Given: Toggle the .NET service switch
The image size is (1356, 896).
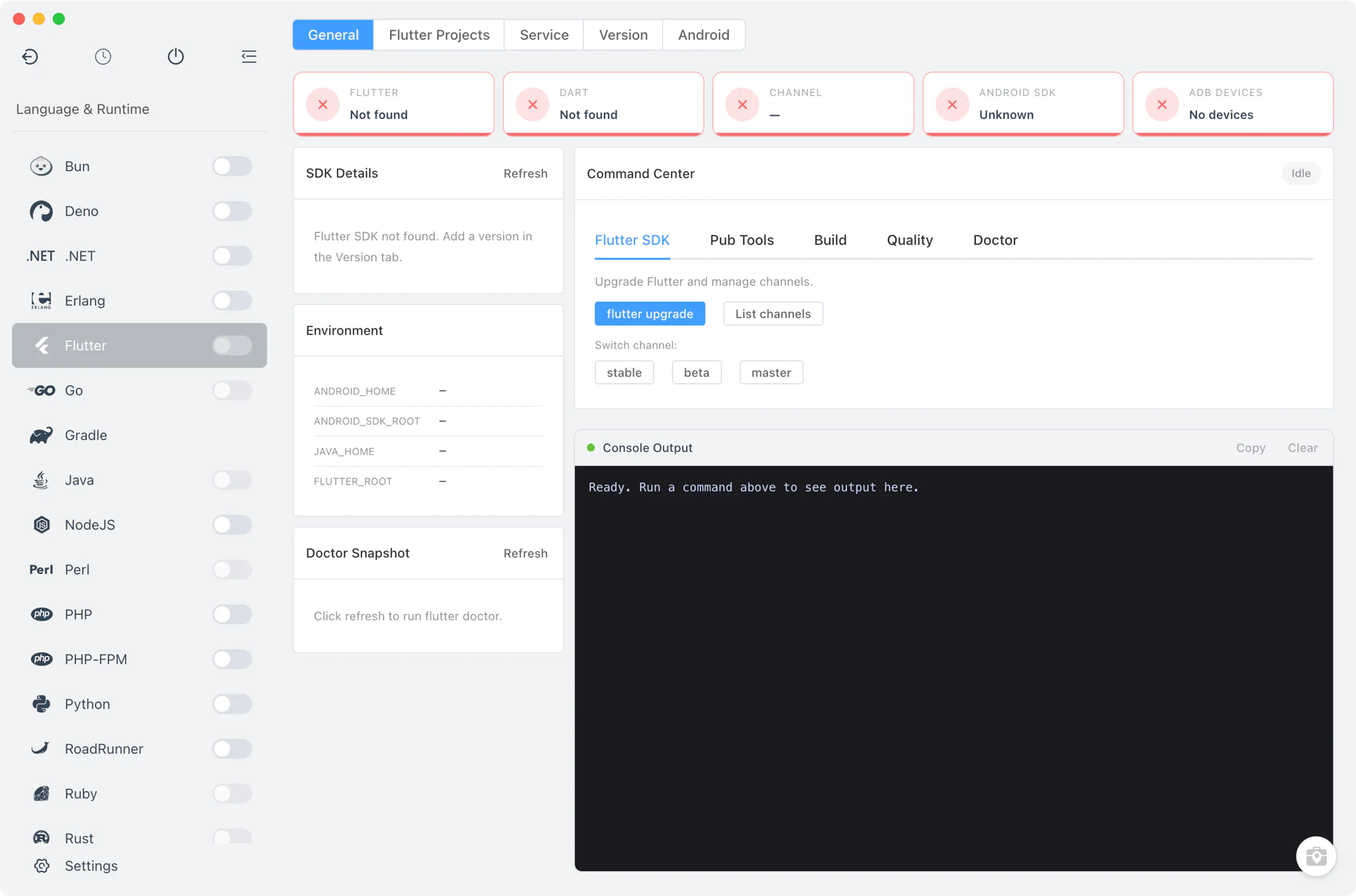Looking at the screenshot, I should pos(232,256).
